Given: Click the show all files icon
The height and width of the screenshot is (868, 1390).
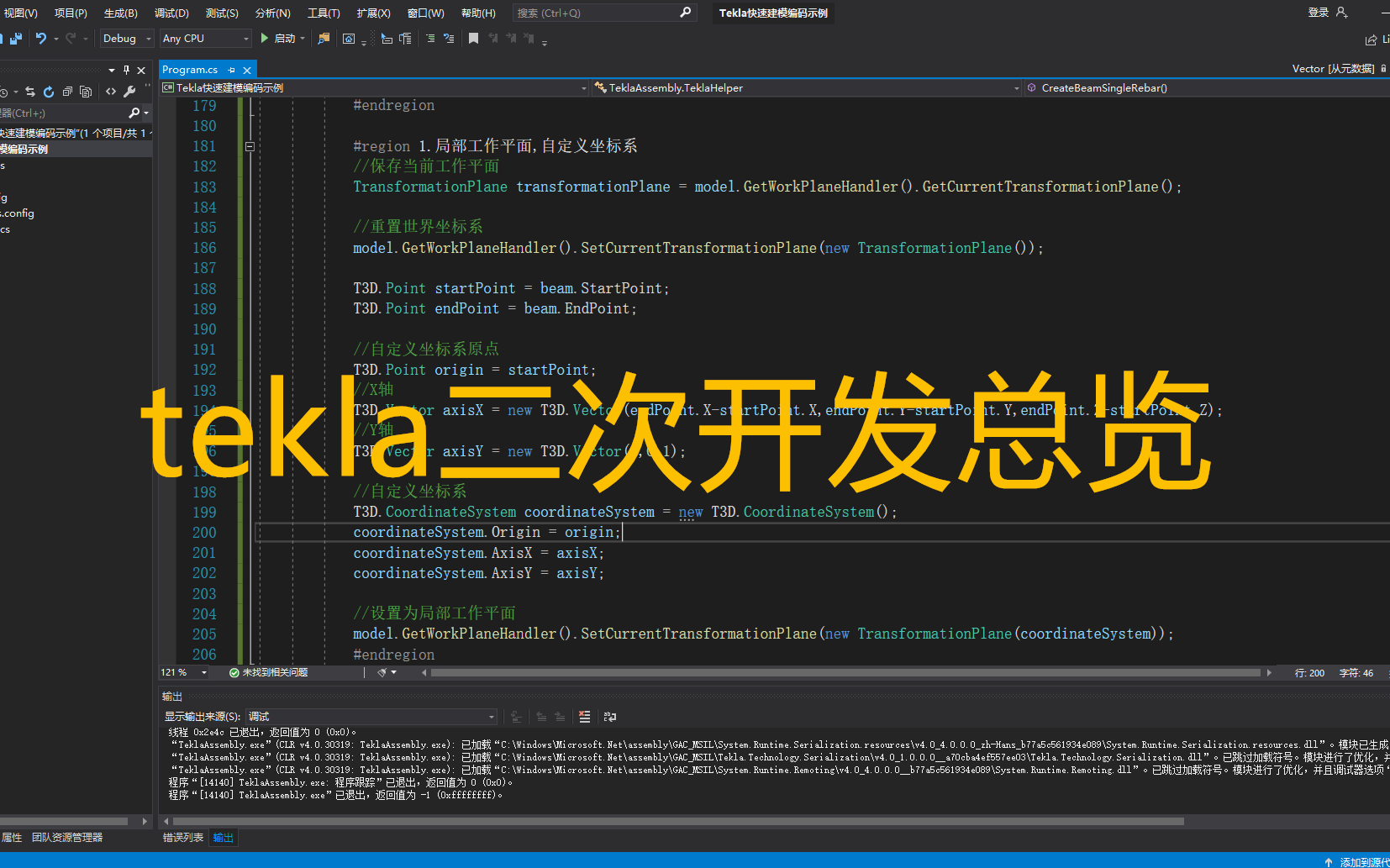Looking at the screenshot, I should [86, 92].
